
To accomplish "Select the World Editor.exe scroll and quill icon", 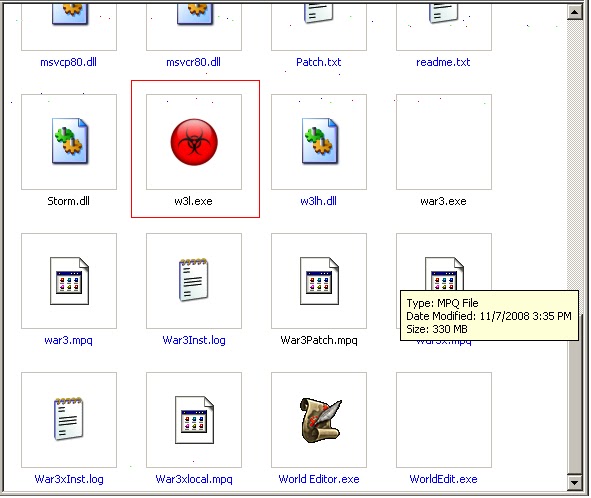I will click(321, 420).
